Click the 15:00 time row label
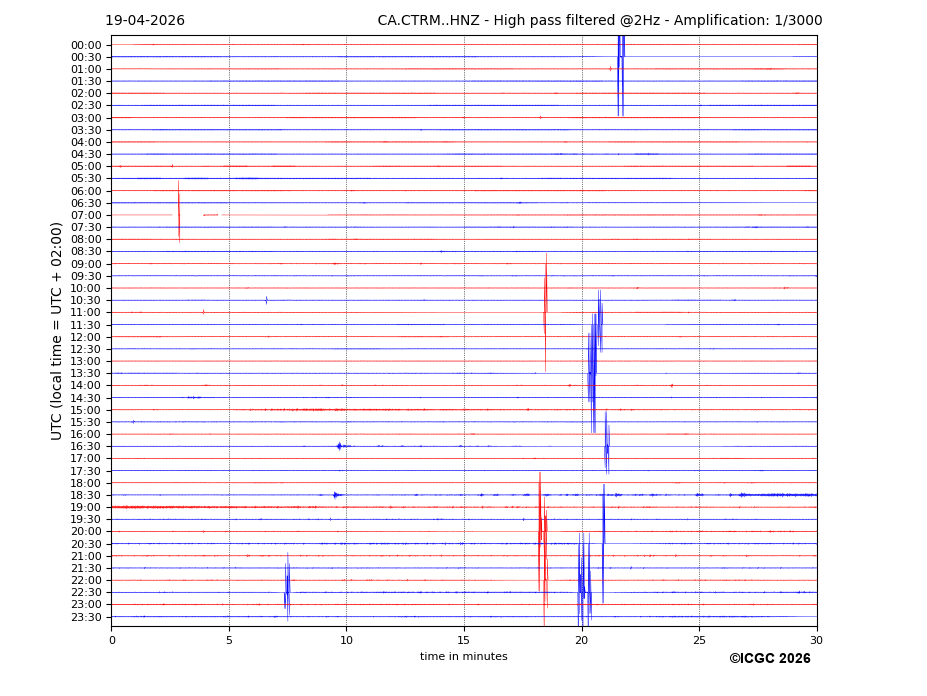Screen dimensions: 927x696 86,410
